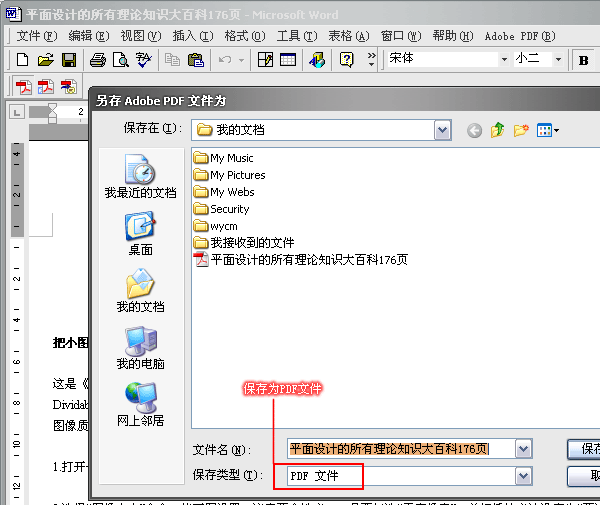The width and height of the screenshot is (600, 505).
Task: Select 网上邻居 in places bar
Action: point(140,404)
